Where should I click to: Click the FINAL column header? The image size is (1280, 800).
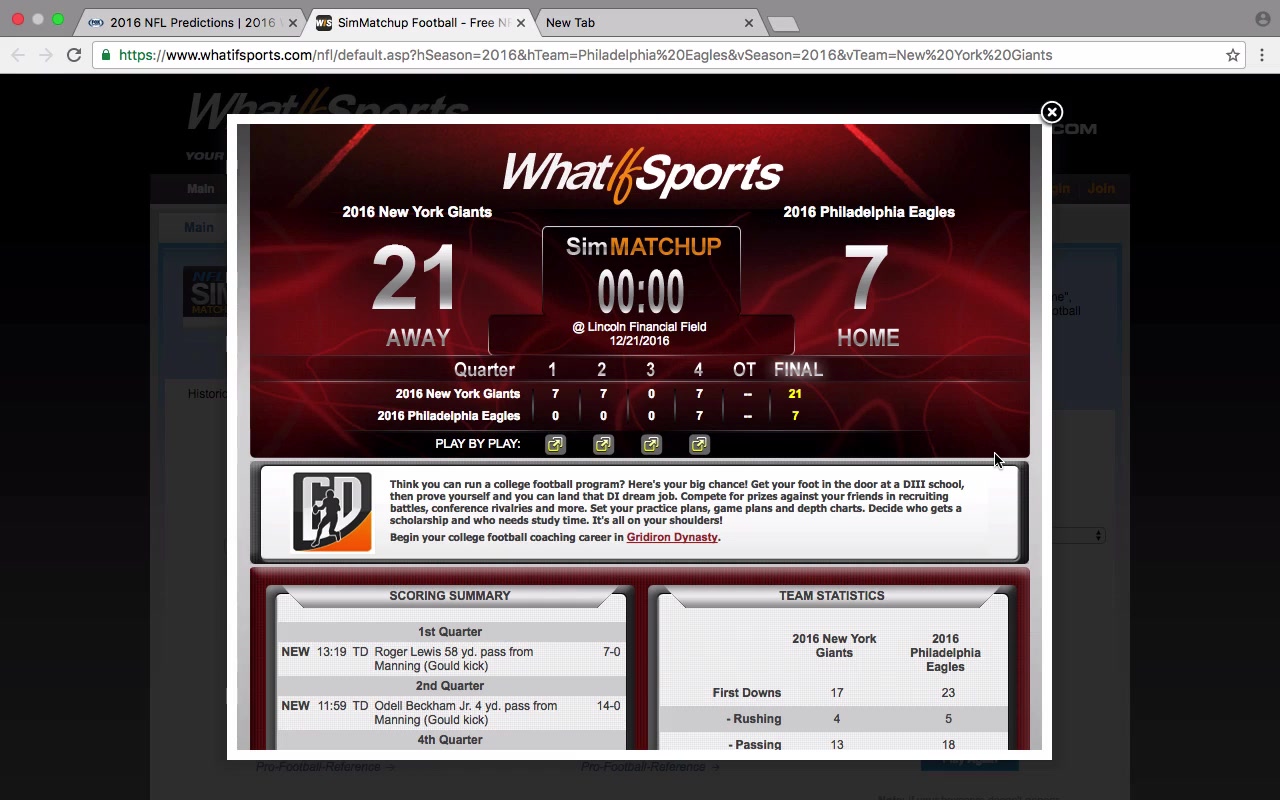point(798,370)
